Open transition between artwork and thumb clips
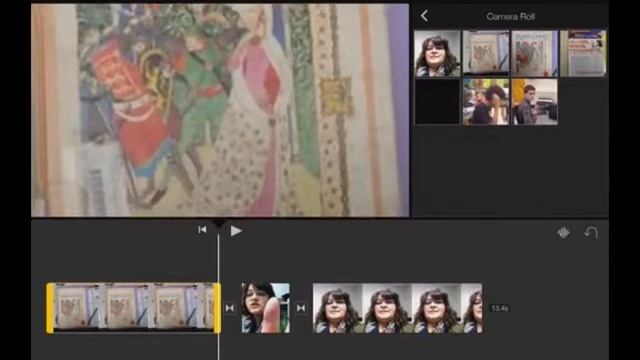This screenshot has height=360, width=640. [x=229, y=308]
